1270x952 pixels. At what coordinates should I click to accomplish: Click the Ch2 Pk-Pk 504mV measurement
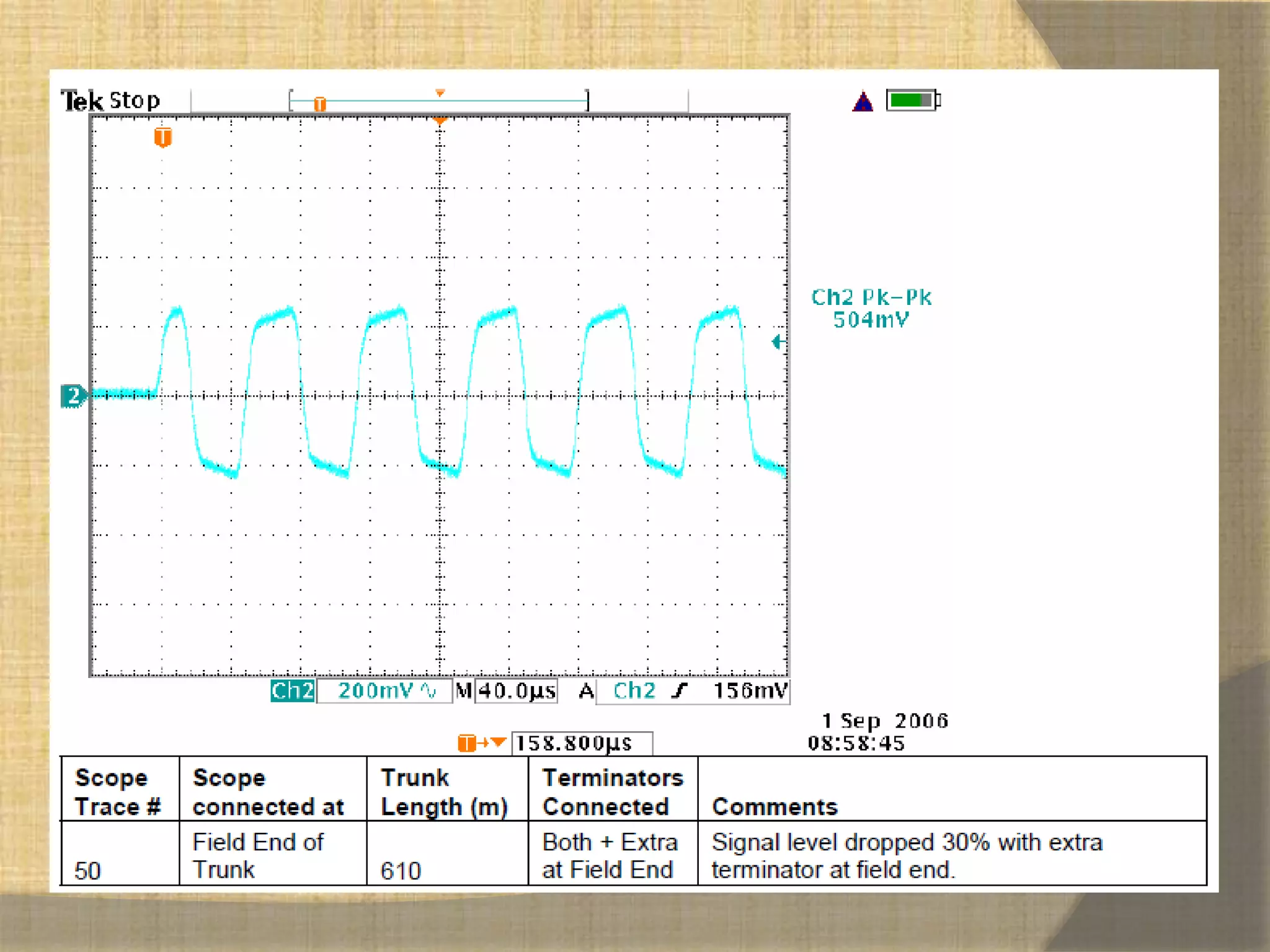[871, 308]
